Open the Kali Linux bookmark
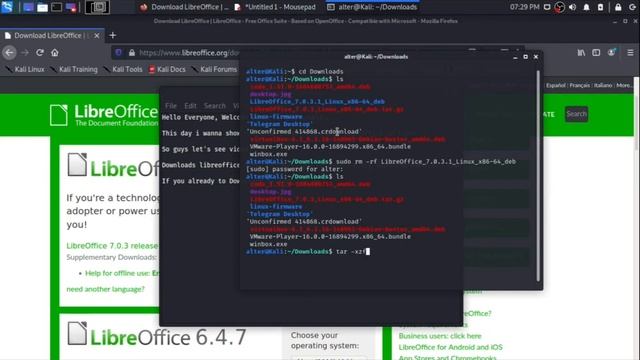Image resolution: width=640 pixels, height=360 pixels. (25, 69)
